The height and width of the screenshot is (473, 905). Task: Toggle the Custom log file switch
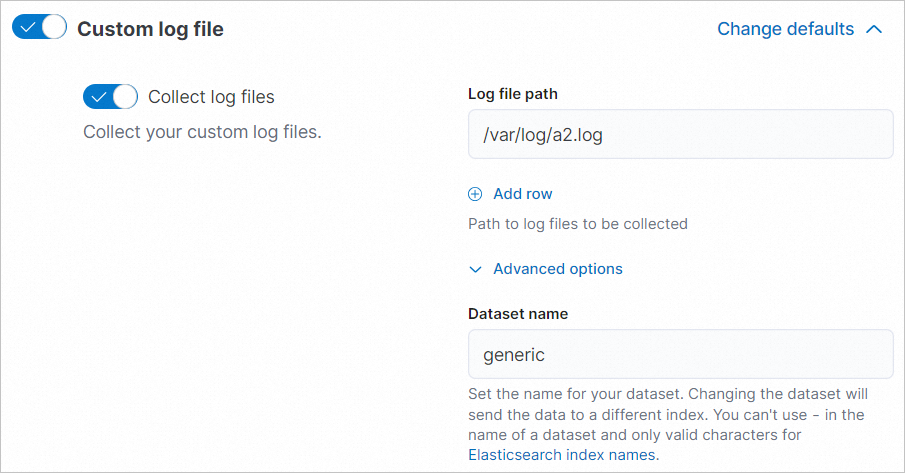tap(39, 28)
